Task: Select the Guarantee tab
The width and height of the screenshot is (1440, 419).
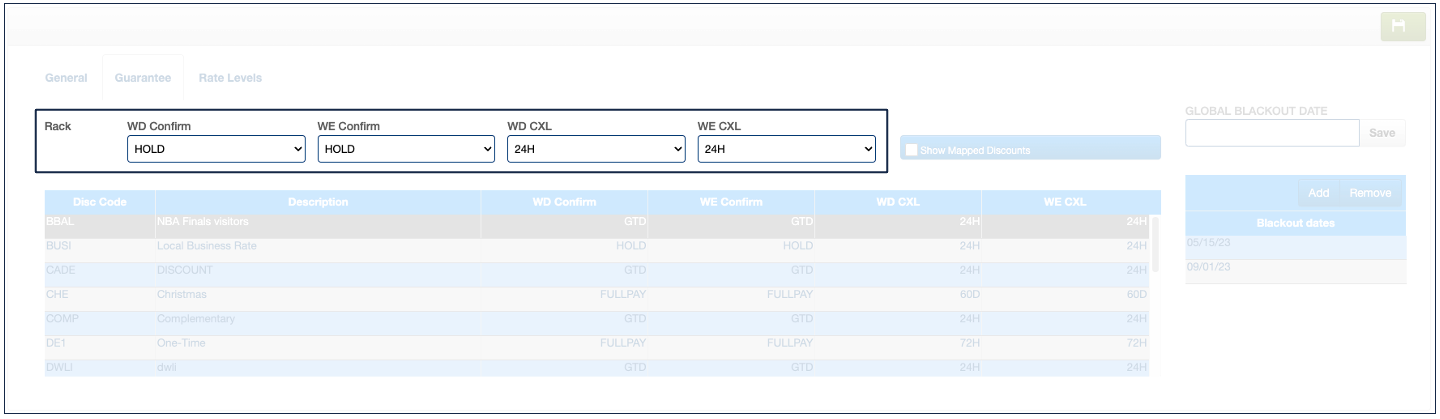Action: point(142,78)
